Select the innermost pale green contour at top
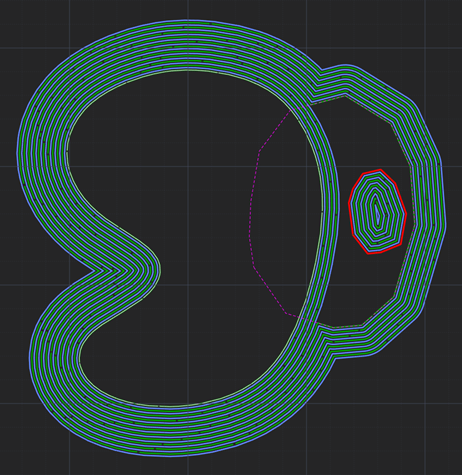The image size is (462, 475). [187, 70]
